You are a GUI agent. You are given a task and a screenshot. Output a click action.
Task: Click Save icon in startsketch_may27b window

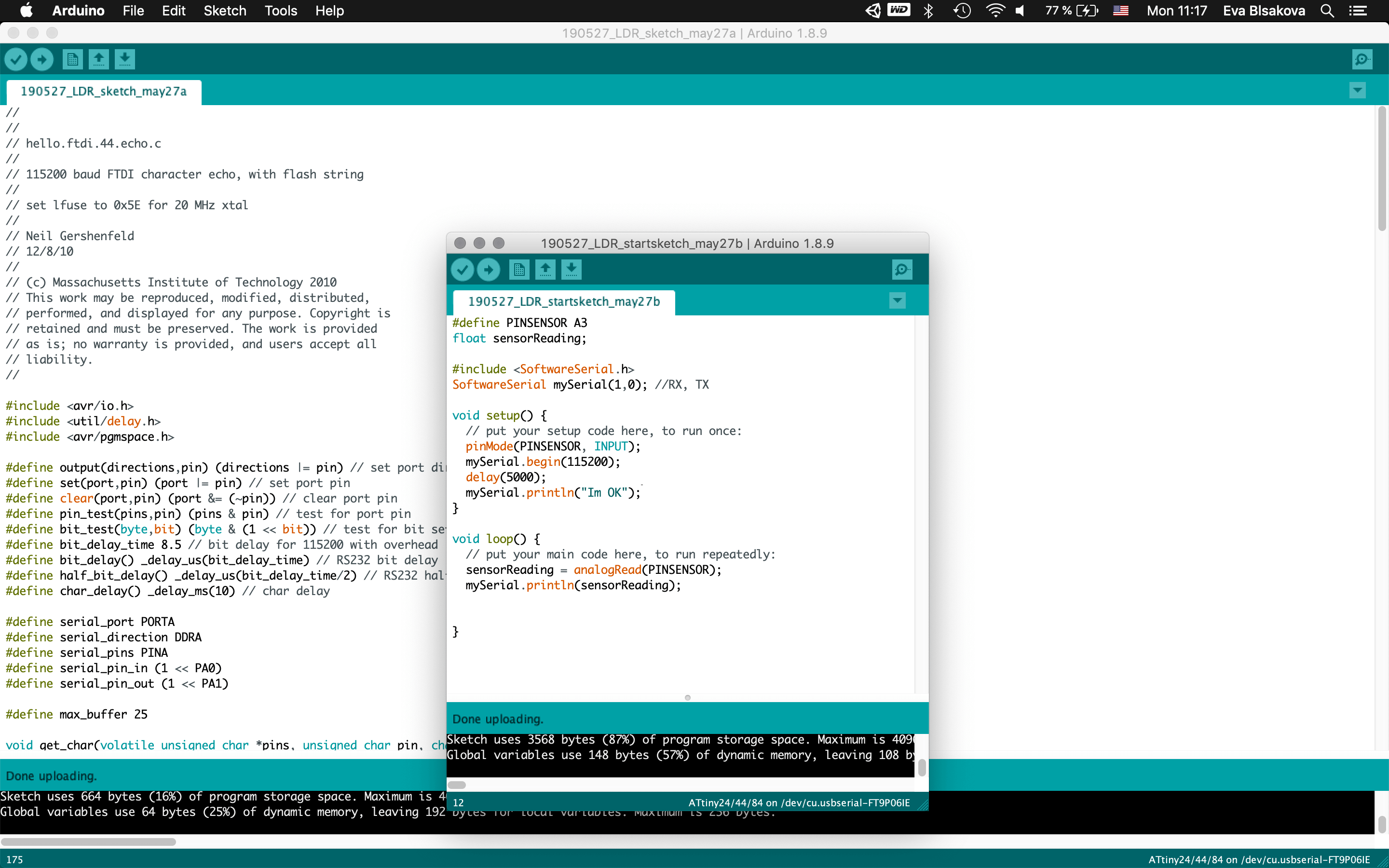[x=571, y=270]
